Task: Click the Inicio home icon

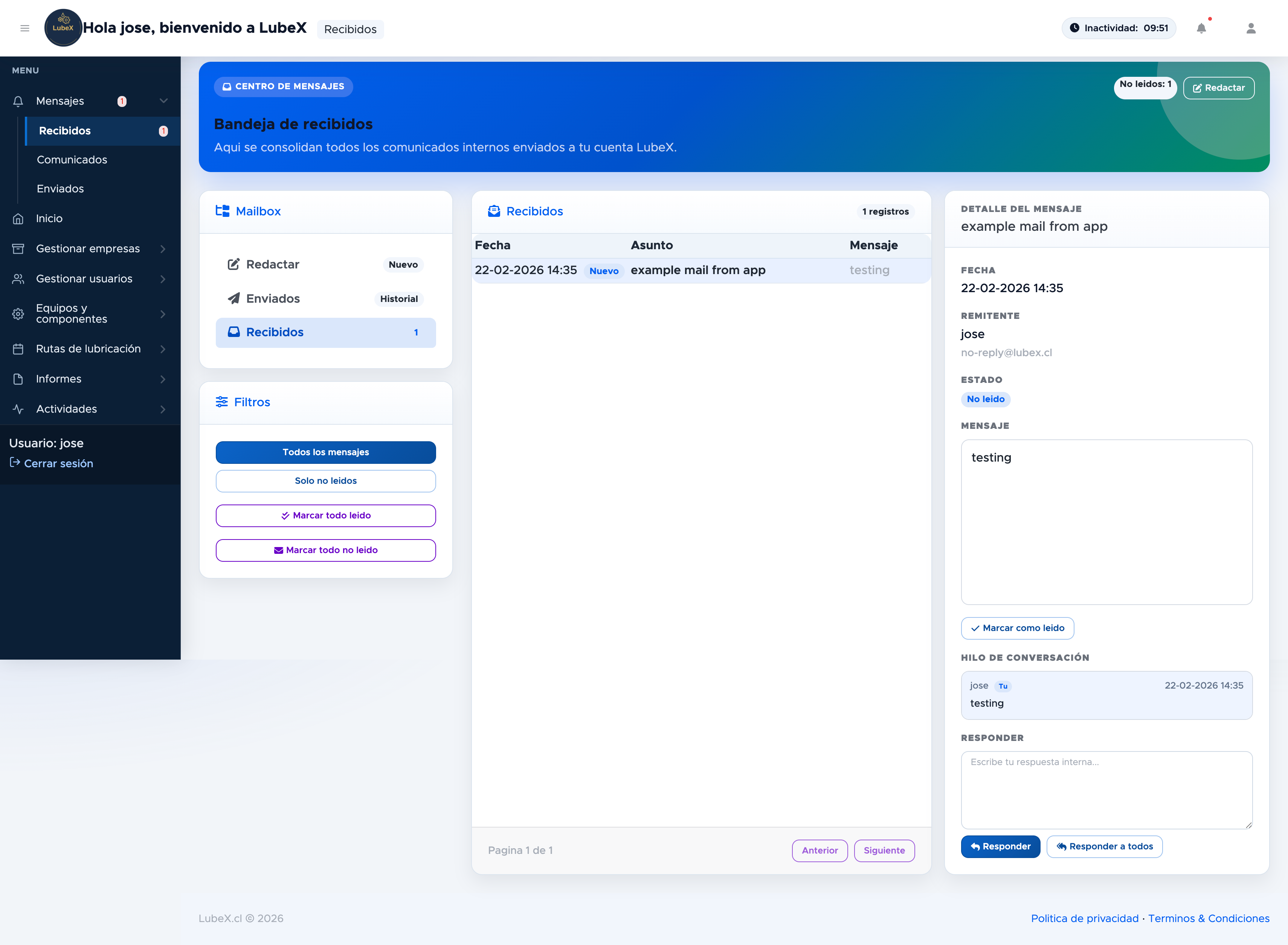Action: (x=18, y=218)
